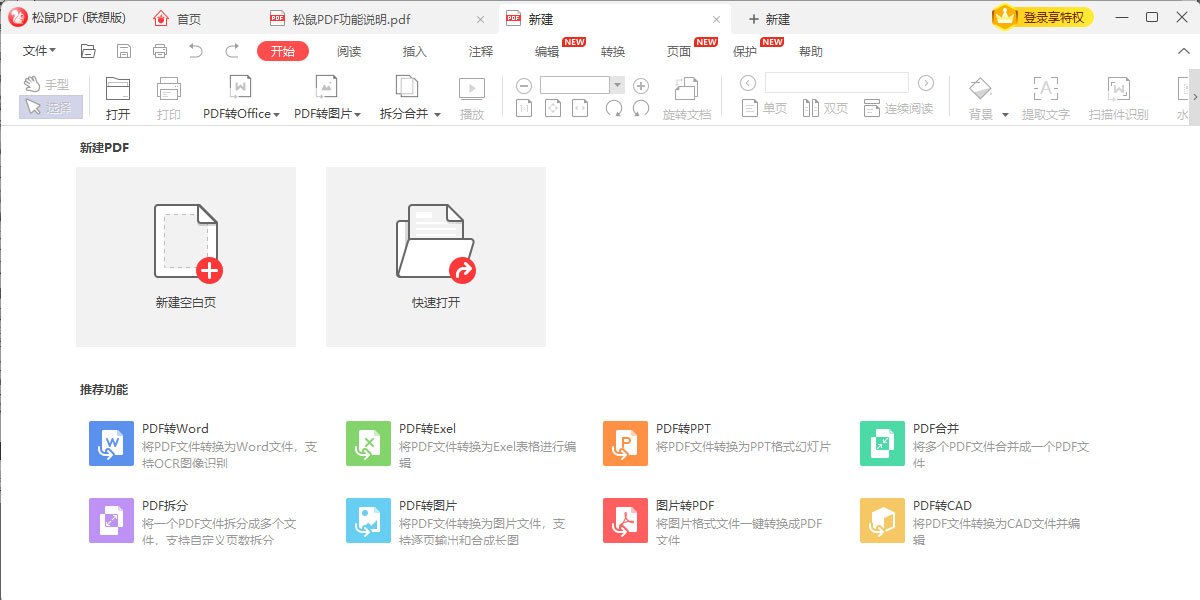Switch to the 阅读 ribbon tab
The width and height of the screenshot is (1200, 600).
pyautogui.click(x=349, y=51)
